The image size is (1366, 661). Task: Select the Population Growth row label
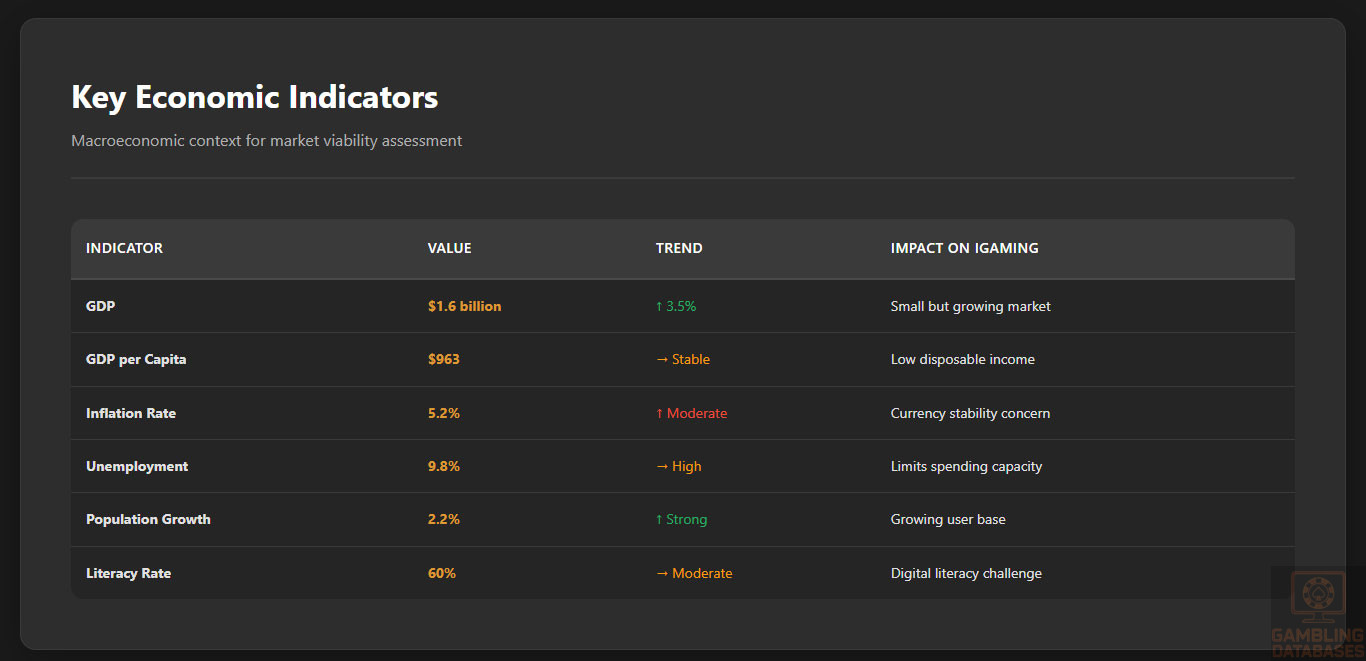coord(148,519)
